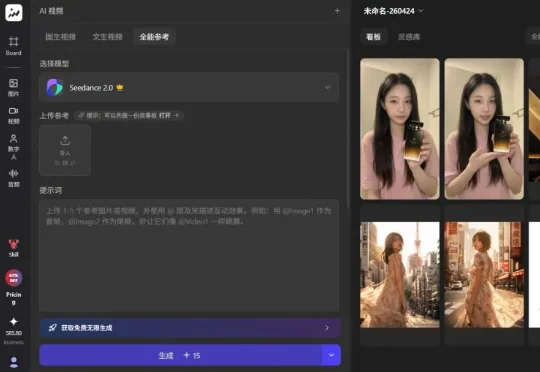Click the app logo in the sidebar
540x372 pixels.
(14, 12)
